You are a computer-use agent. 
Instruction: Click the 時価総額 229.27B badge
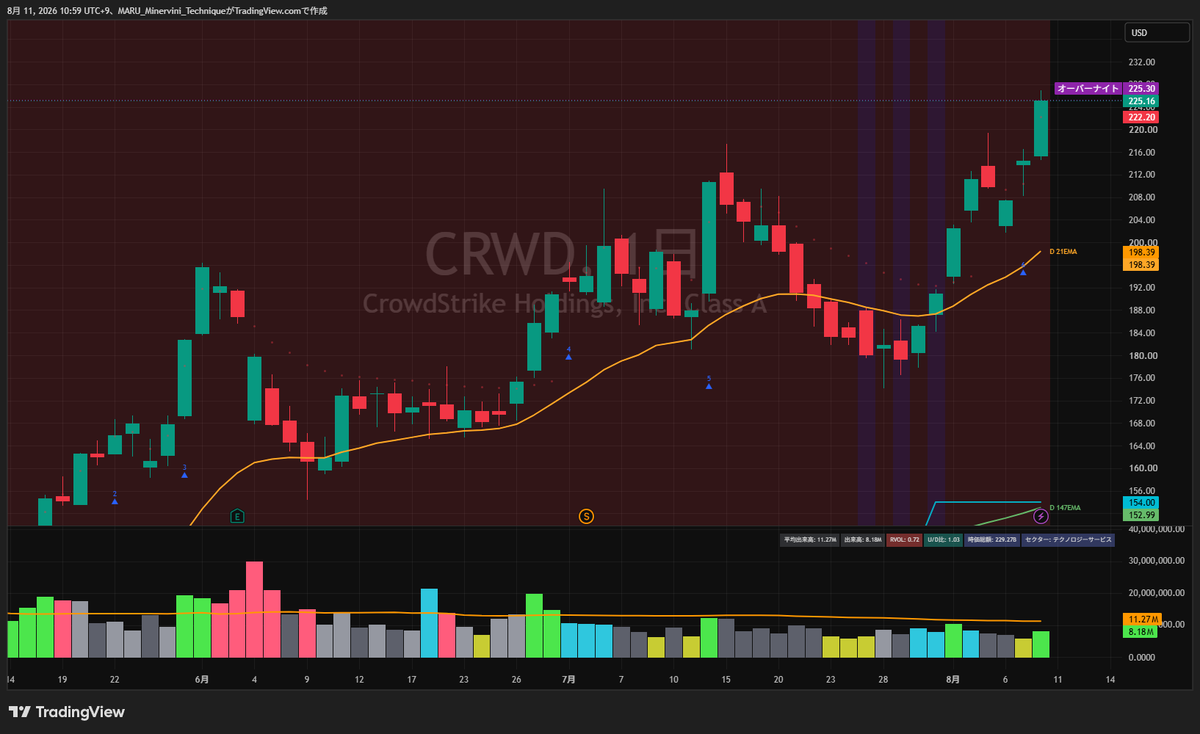(993, 540)
